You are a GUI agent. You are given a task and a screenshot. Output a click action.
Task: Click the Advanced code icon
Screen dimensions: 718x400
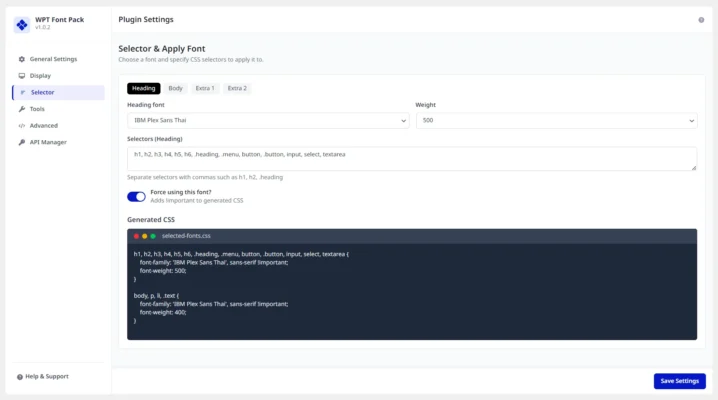click(x=22, y=125)
